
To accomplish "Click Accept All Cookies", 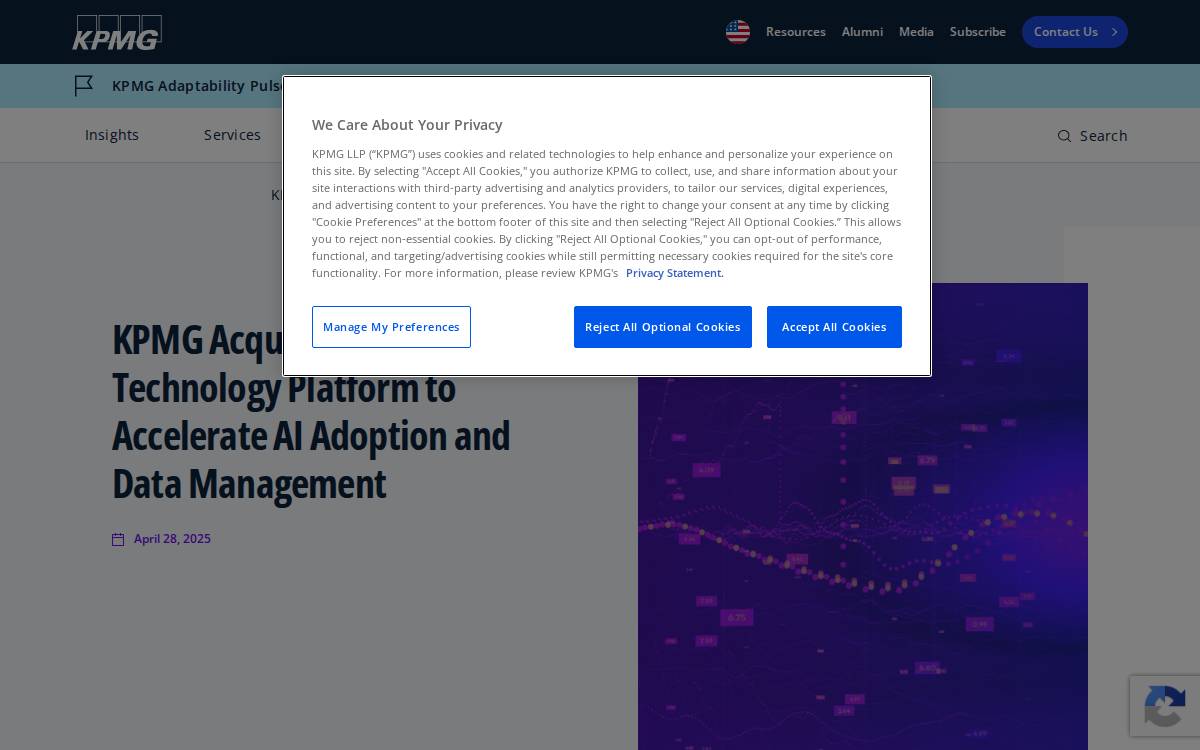I will (834, 327).
